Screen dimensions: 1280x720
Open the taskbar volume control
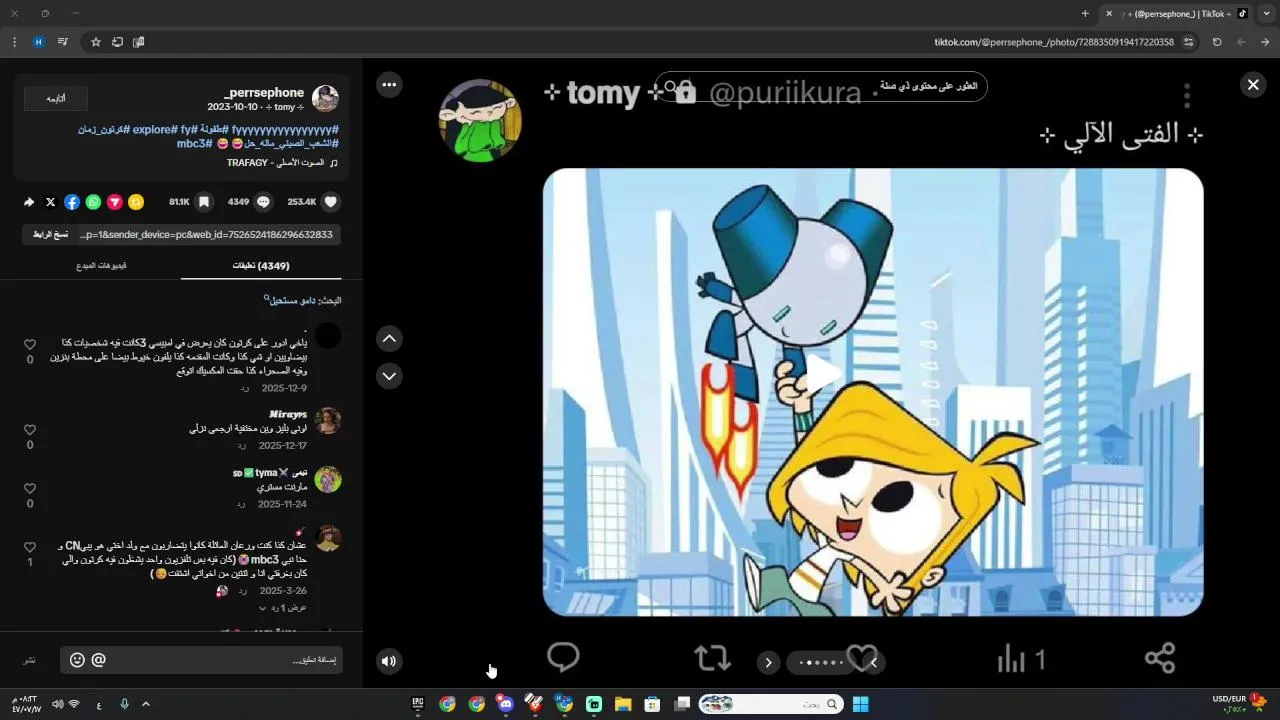click(x=57, y=704)
